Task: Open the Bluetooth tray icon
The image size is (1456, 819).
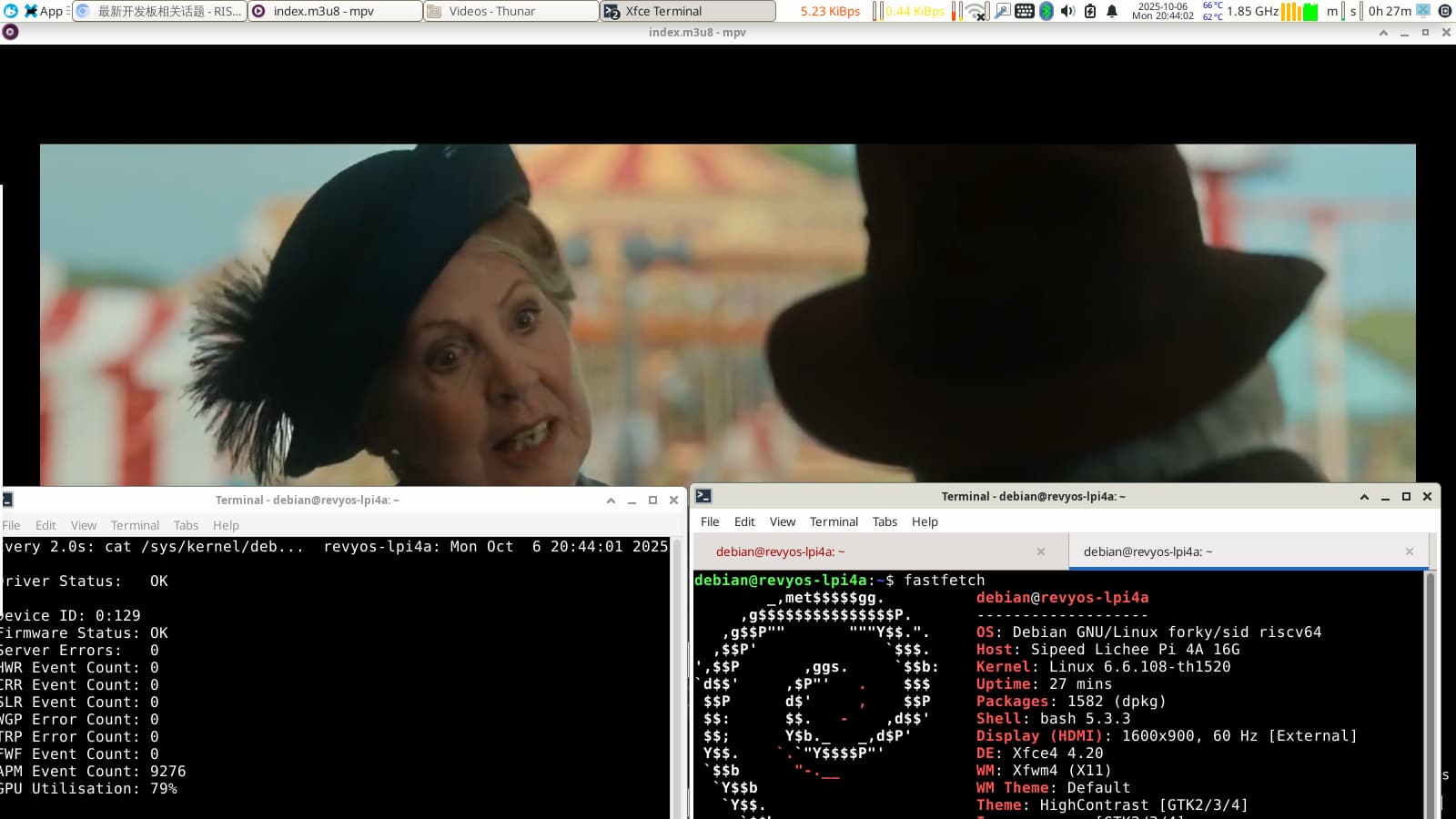Action: [x=1046, y=11]
